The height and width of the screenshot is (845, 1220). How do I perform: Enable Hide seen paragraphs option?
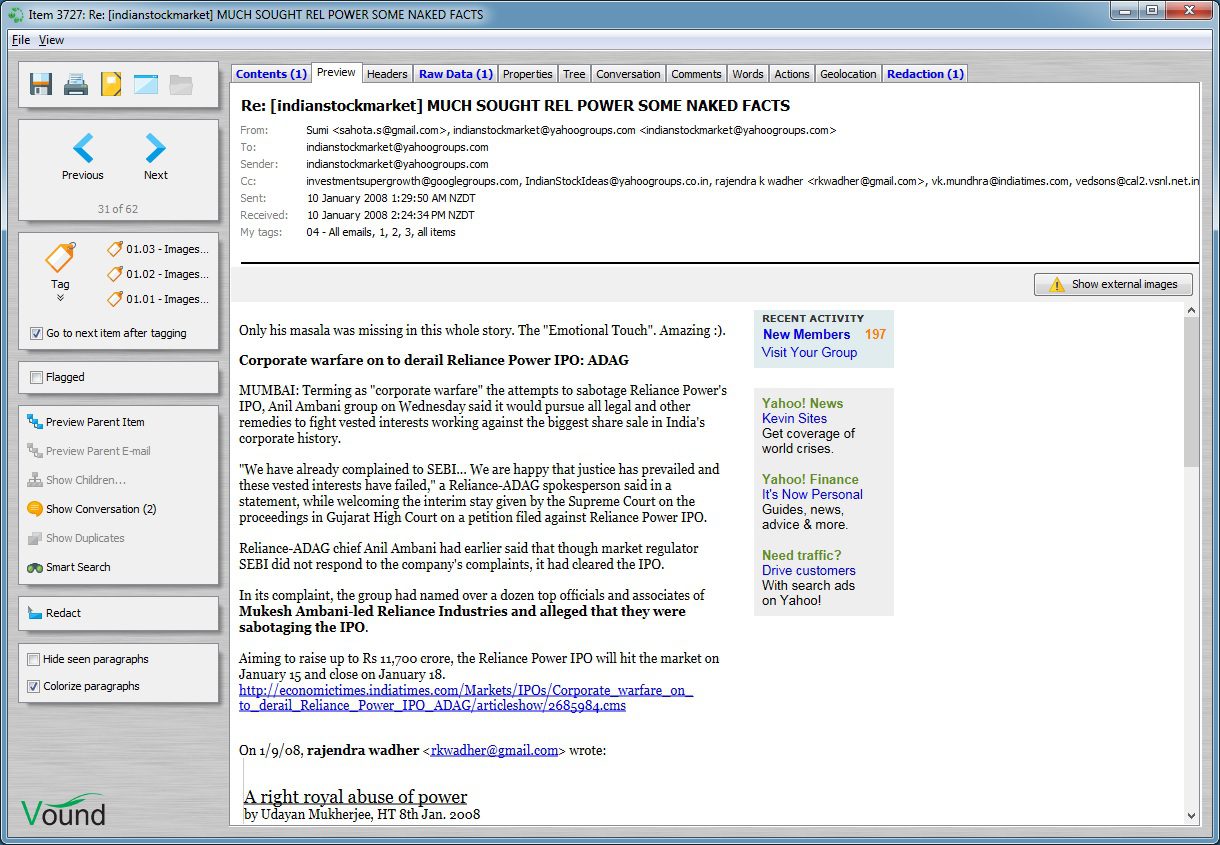34,660
